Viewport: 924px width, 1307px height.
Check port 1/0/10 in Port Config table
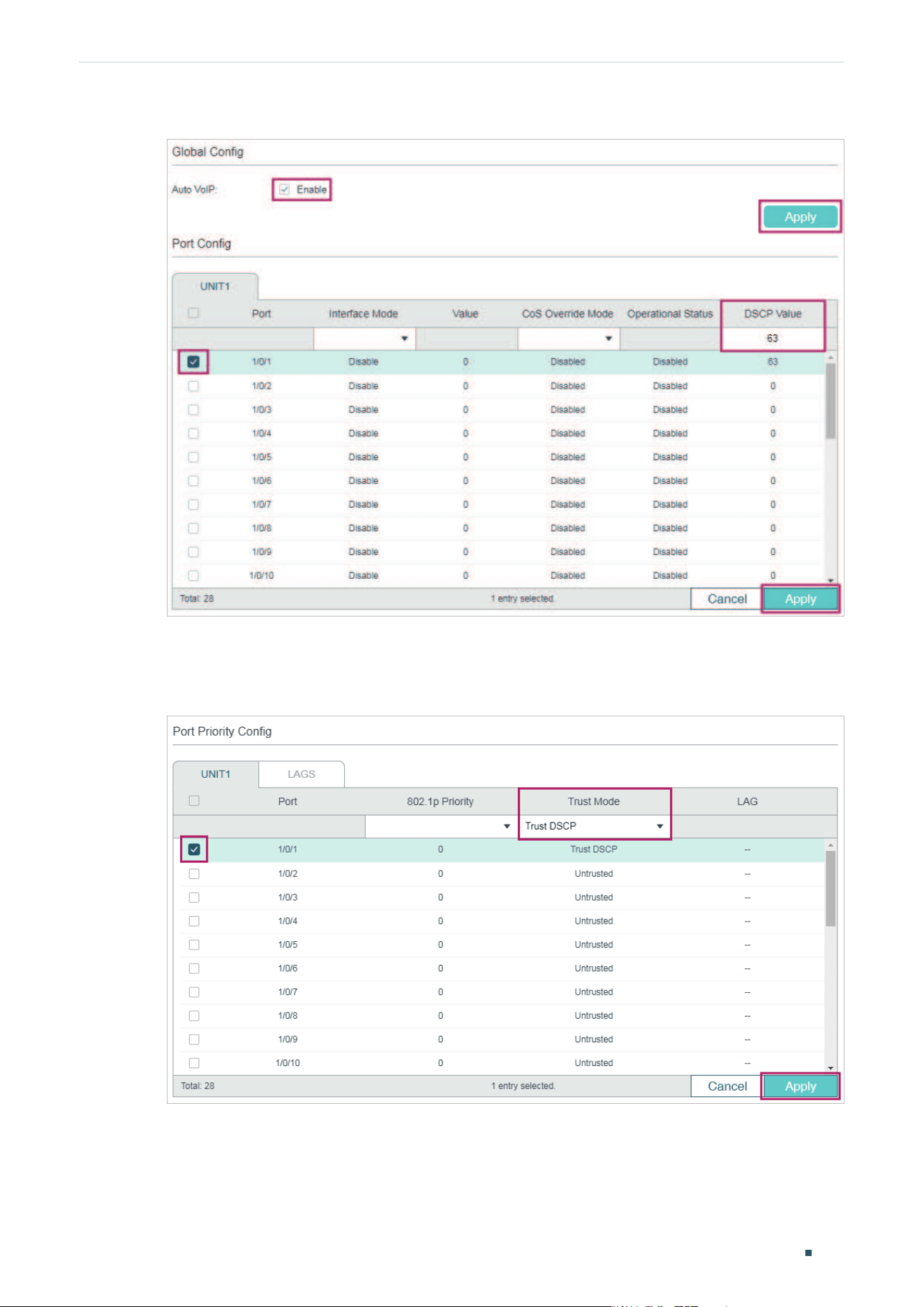click(193, 575)
